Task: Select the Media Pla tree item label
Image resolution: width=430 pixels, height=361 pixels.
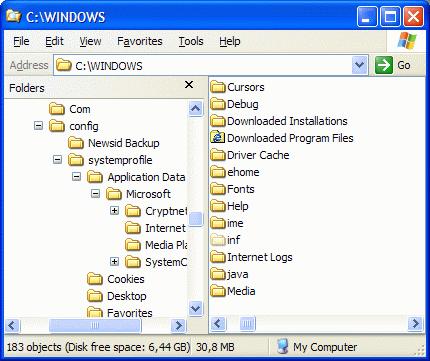Action: 166,245
